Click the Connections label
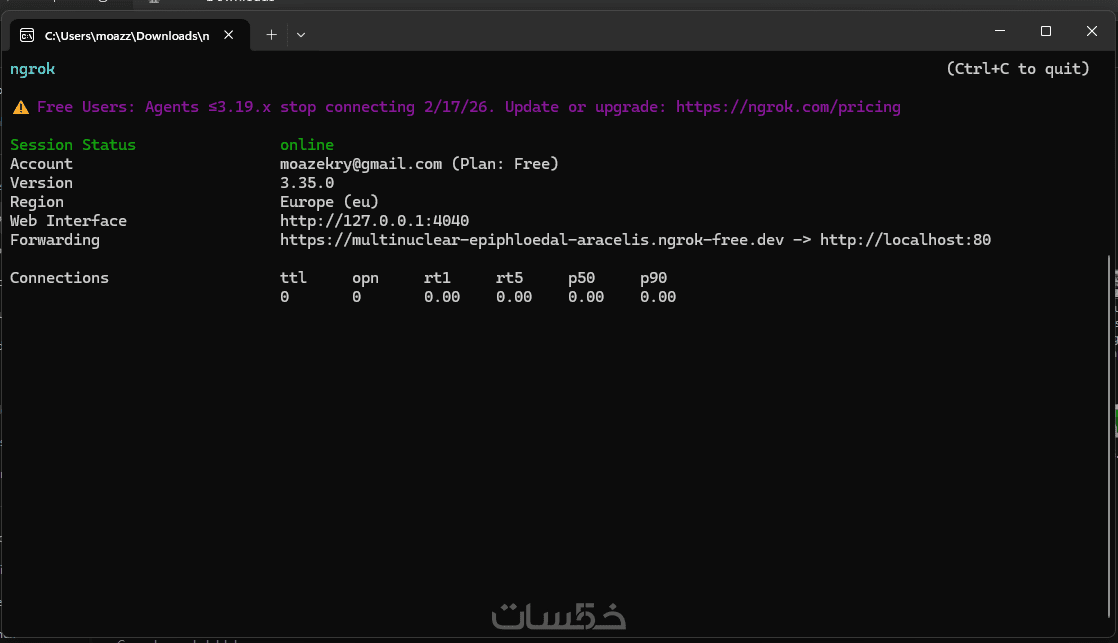This screenshot has width=1118, height=643. pos(59,278)
